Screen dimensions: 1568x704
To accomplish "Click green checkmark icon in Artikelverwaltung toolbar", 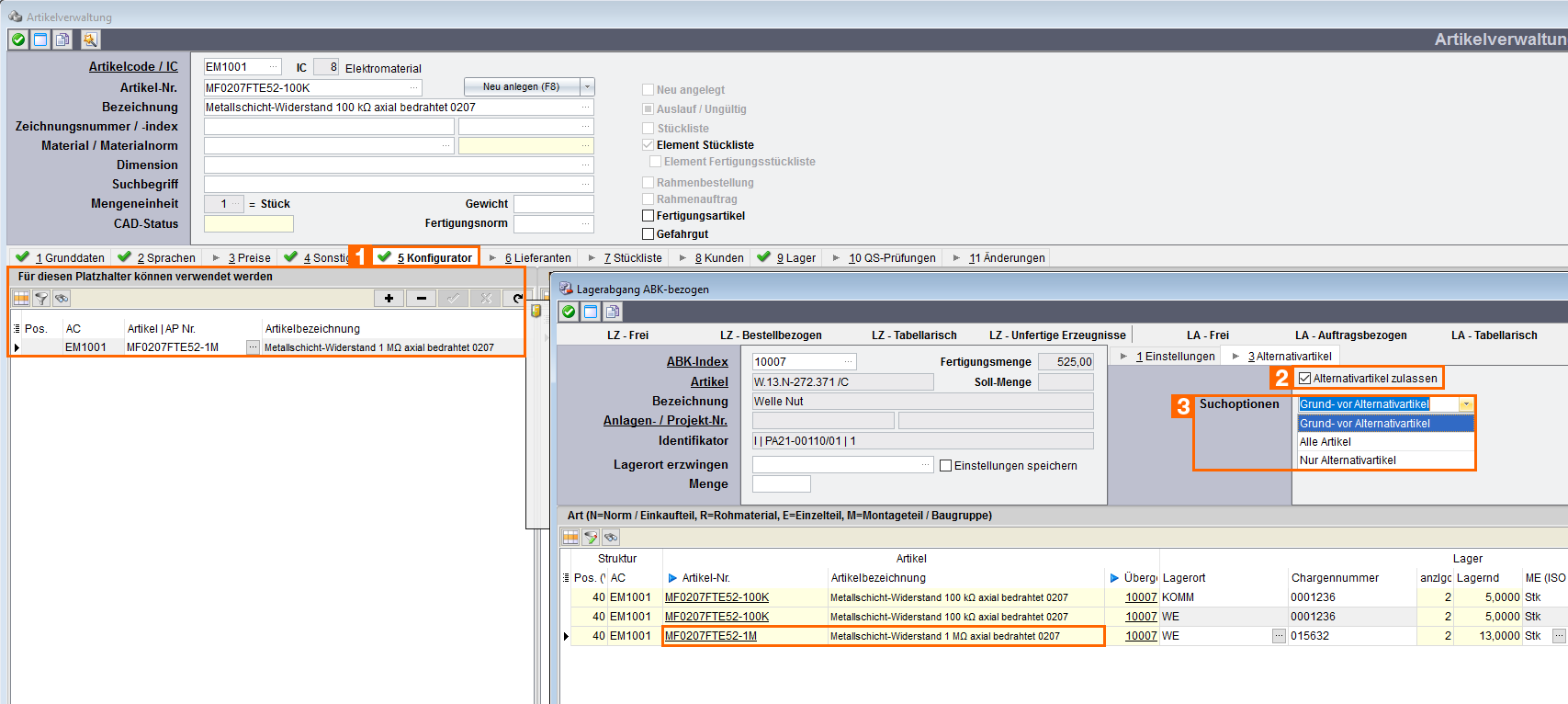I will click(18, 40).
